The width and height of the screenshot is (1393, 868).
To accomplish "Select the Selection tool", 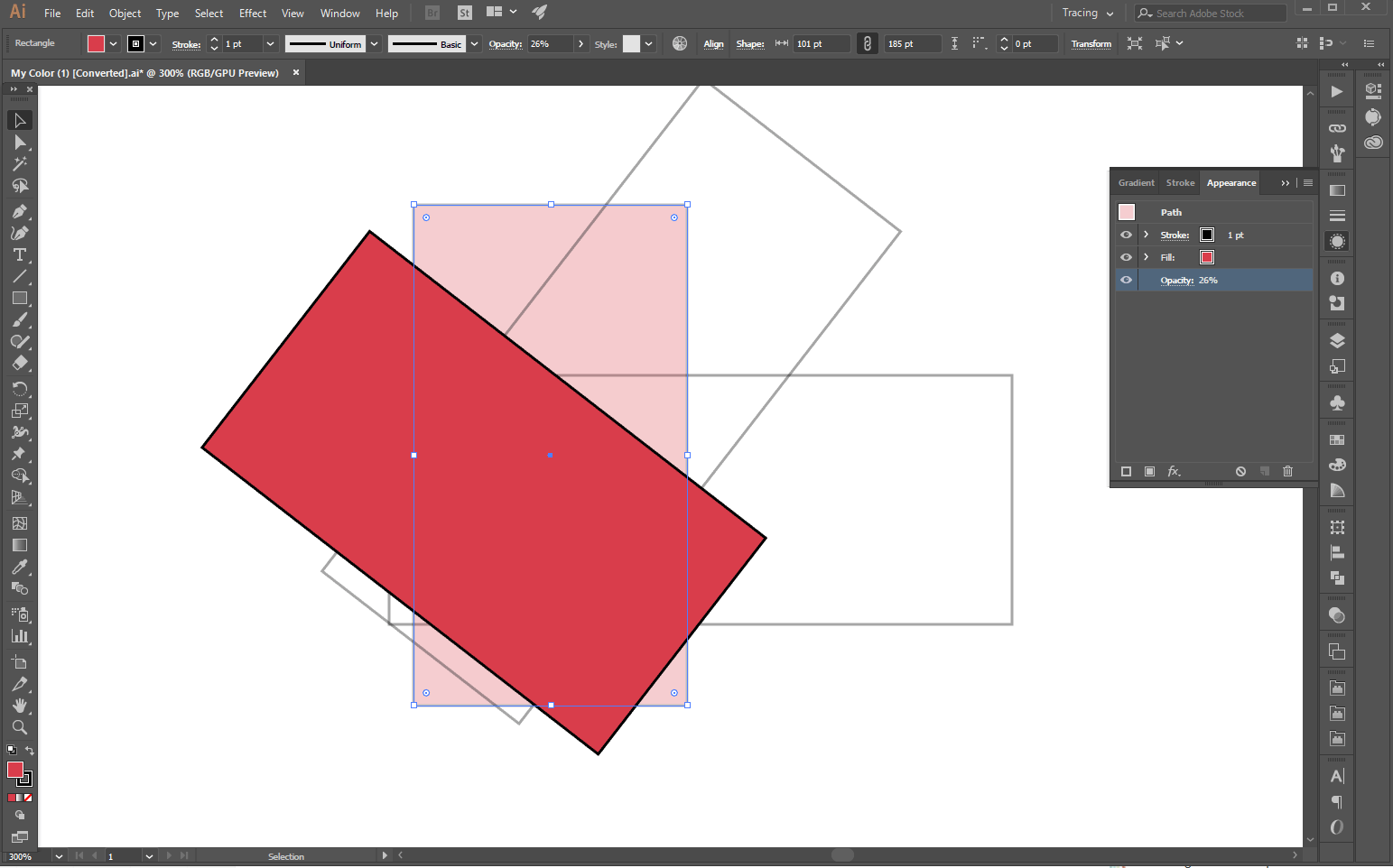I will 20,120.
